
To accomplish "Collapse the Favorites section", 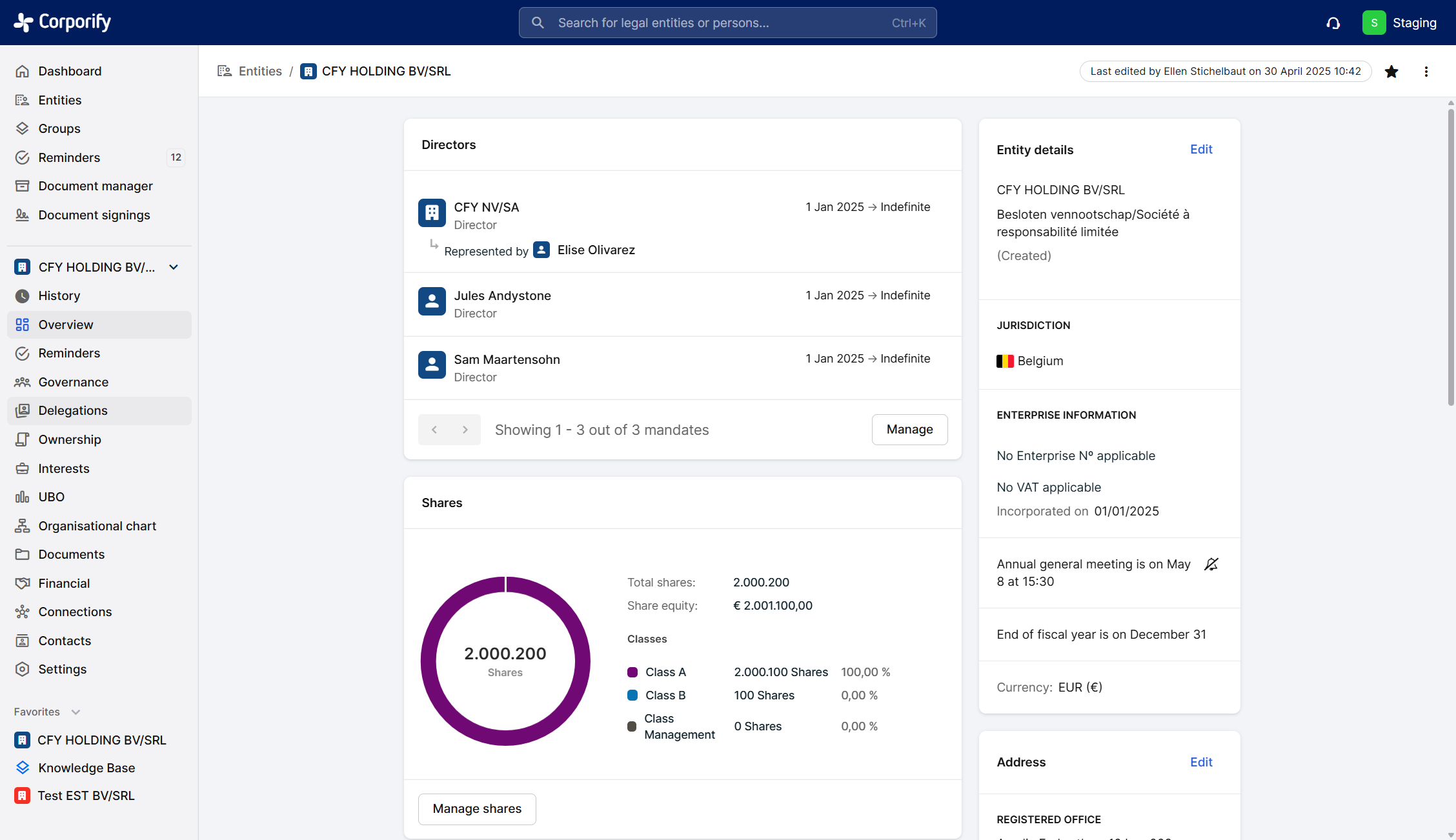I will click(x=76, y=712).
